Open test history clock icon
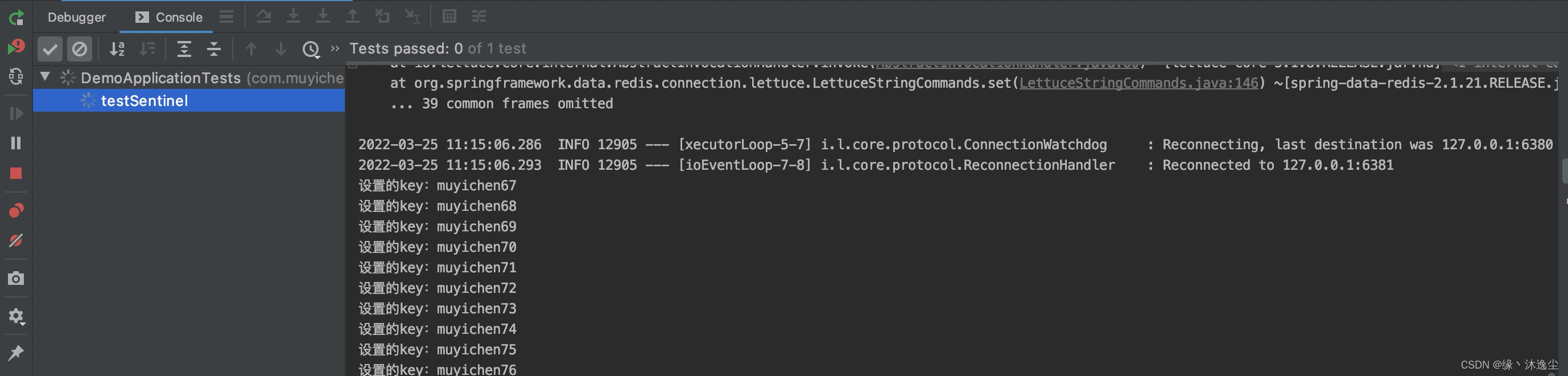 pos(311,49)
